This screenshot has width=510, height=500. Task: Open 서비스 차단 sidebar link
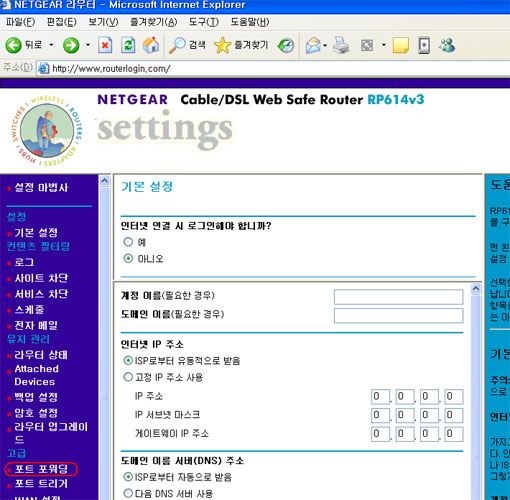point(41,294)
